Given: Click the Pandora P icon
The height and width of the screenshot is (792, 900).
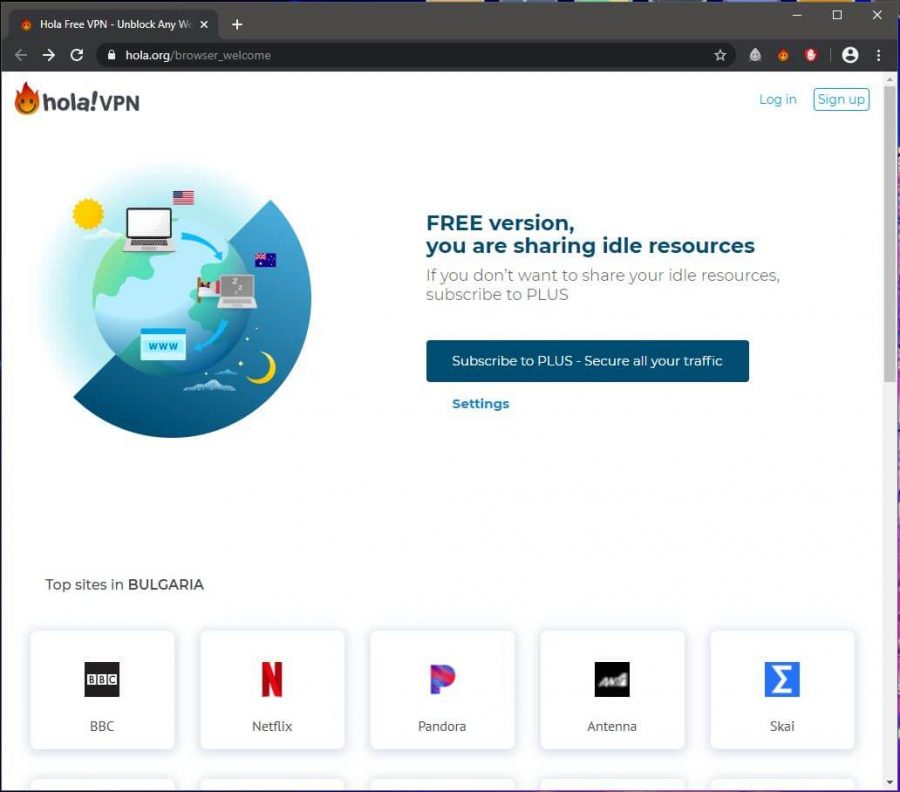Looking at the screenshot, I should (x=442, y=680).
